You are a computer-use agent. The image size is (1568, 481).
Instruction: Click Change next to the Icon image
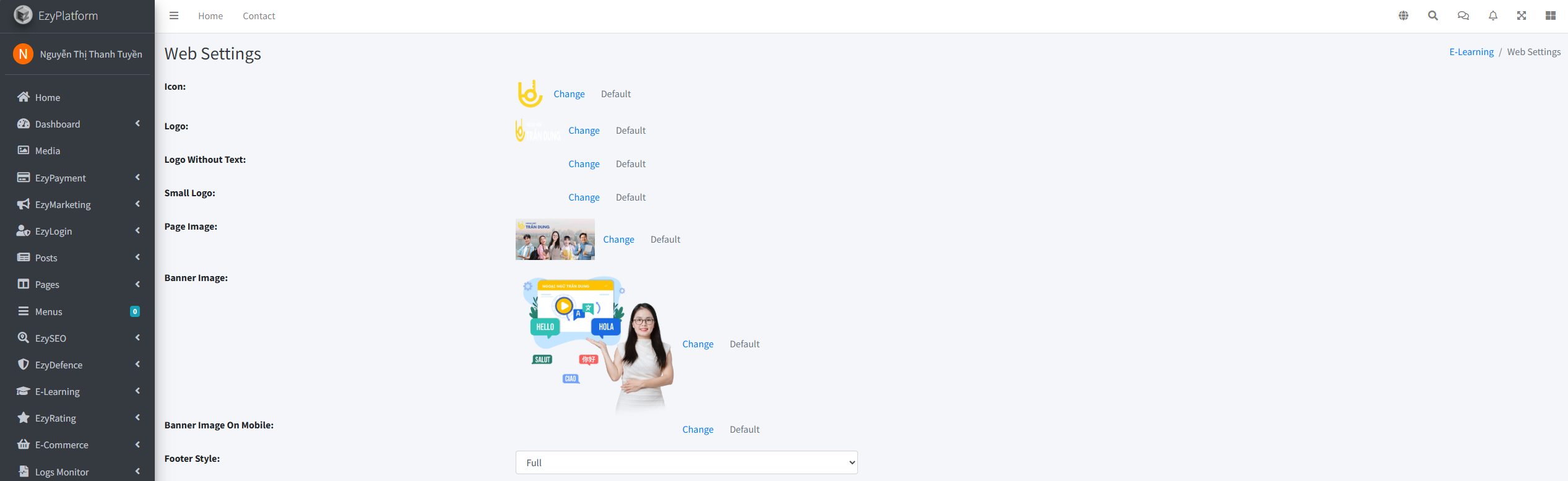[569, 94]
